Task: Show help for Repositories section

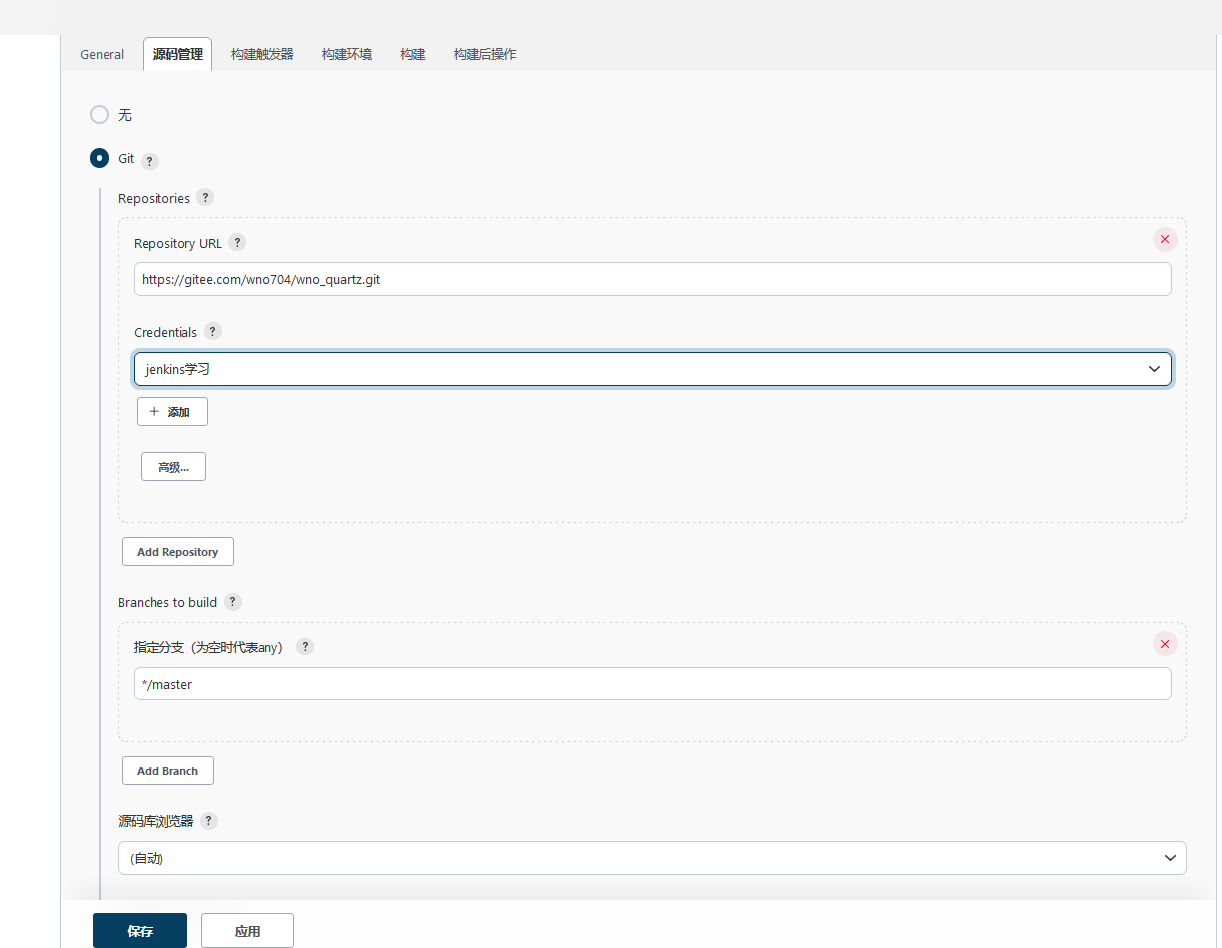Action: point(205,197)
